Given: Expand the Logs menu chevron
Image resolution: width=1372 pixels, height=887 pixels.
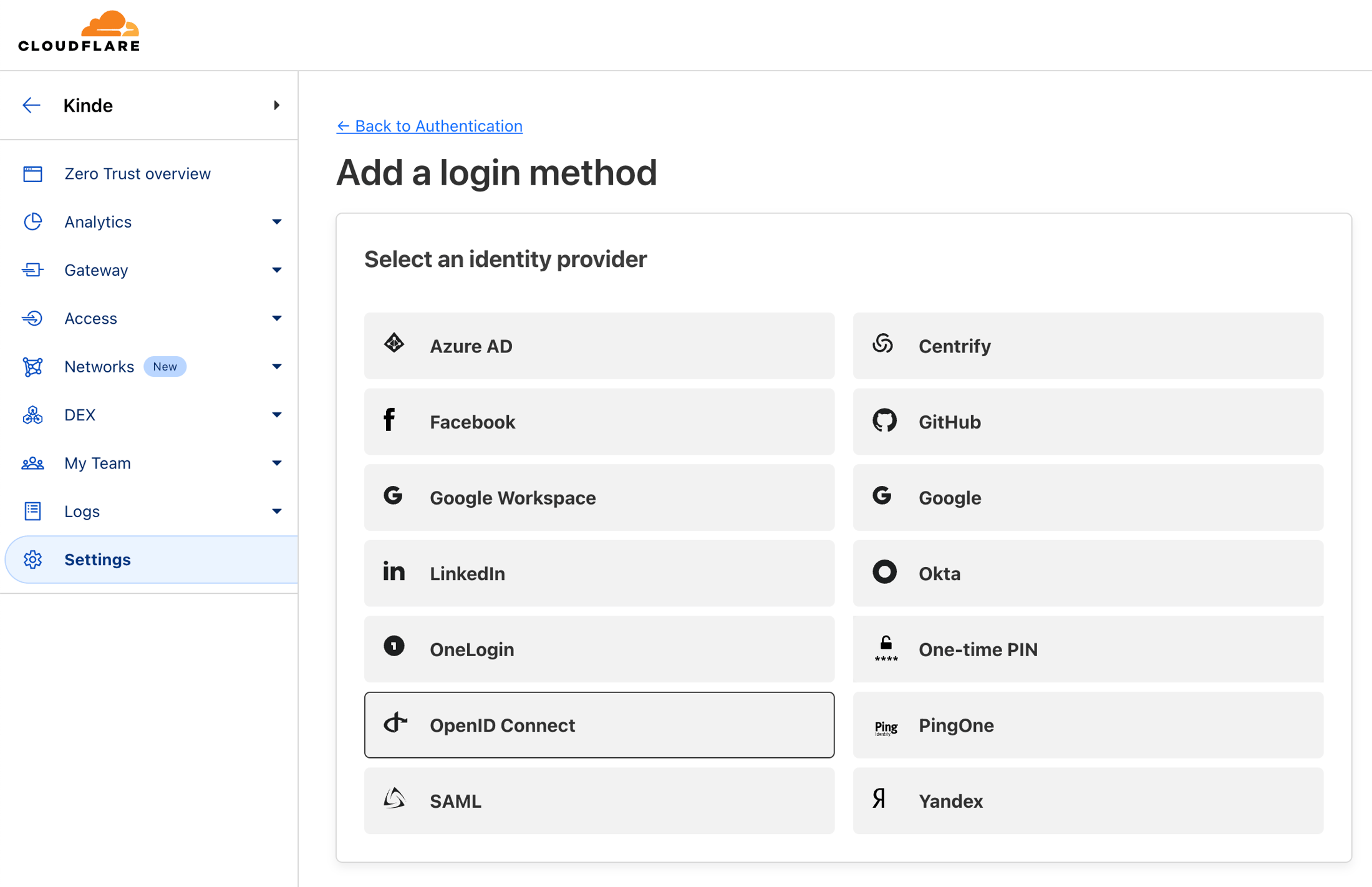Looking at the screenshot, I should click(276, 511).
